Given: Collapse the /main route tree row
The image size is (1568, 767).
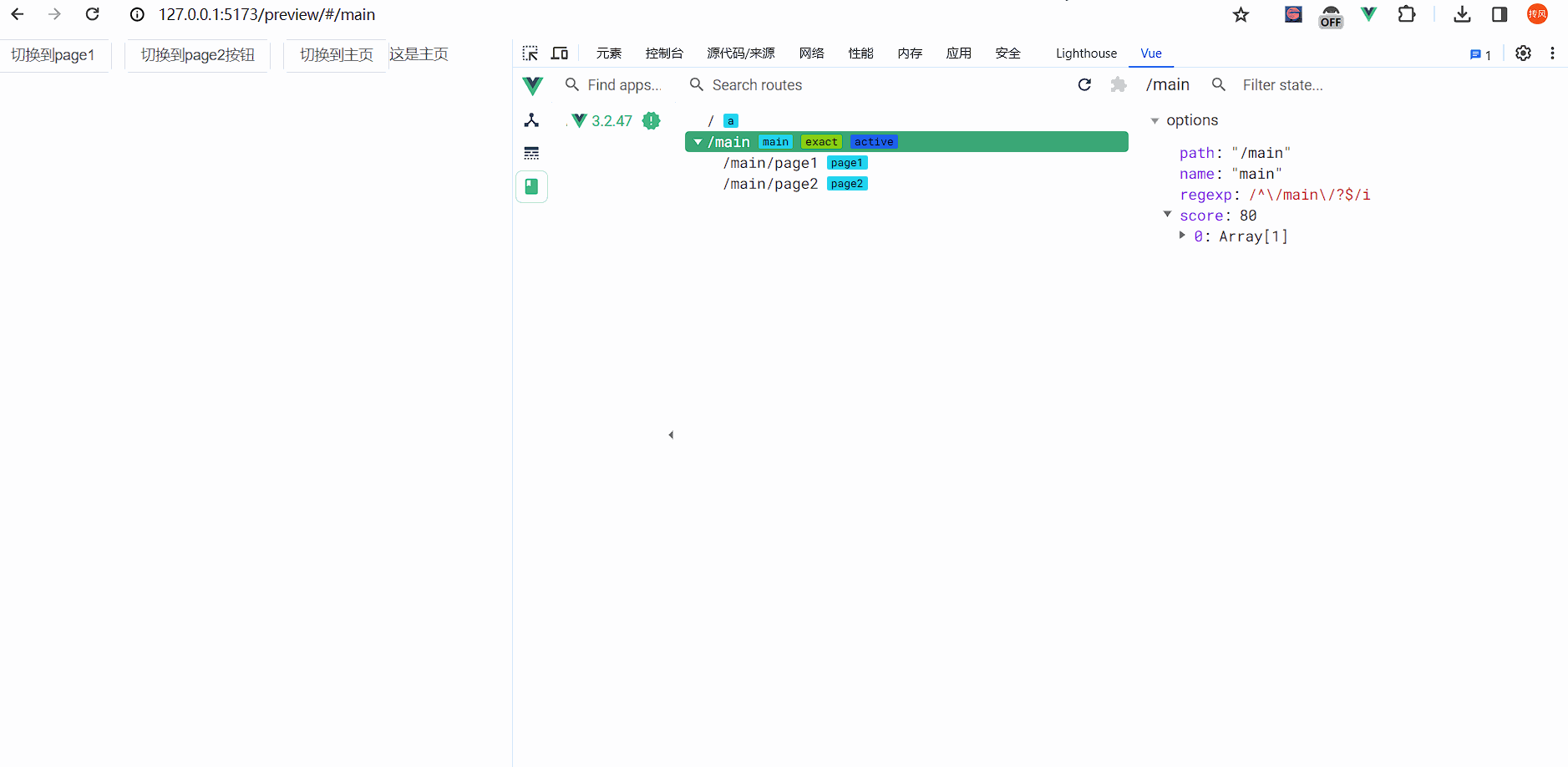Looking at the screenshot, I should pos(698,142).
